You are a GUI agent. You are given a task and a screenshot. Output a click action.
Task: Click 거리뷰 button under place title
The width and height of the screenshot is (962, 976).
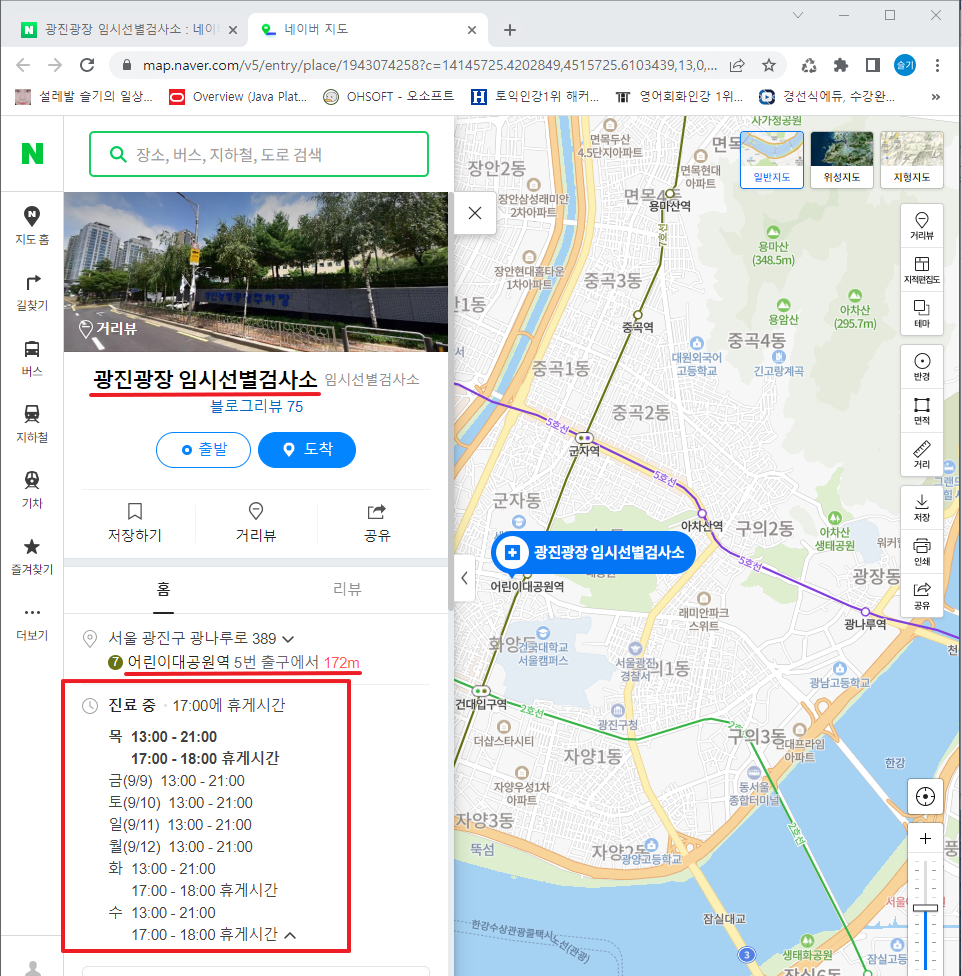(x=256, y=523)
